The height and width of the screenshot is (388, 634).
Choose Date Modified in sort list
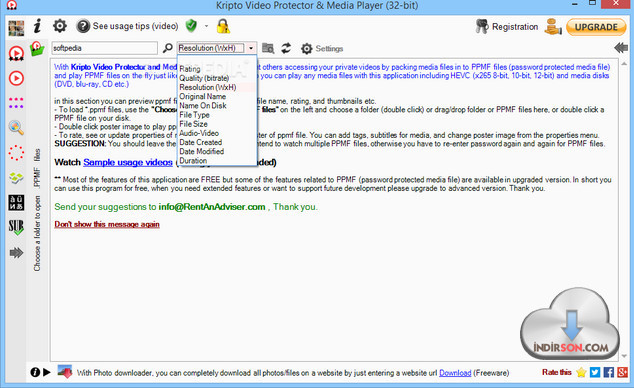click(217, 152)
